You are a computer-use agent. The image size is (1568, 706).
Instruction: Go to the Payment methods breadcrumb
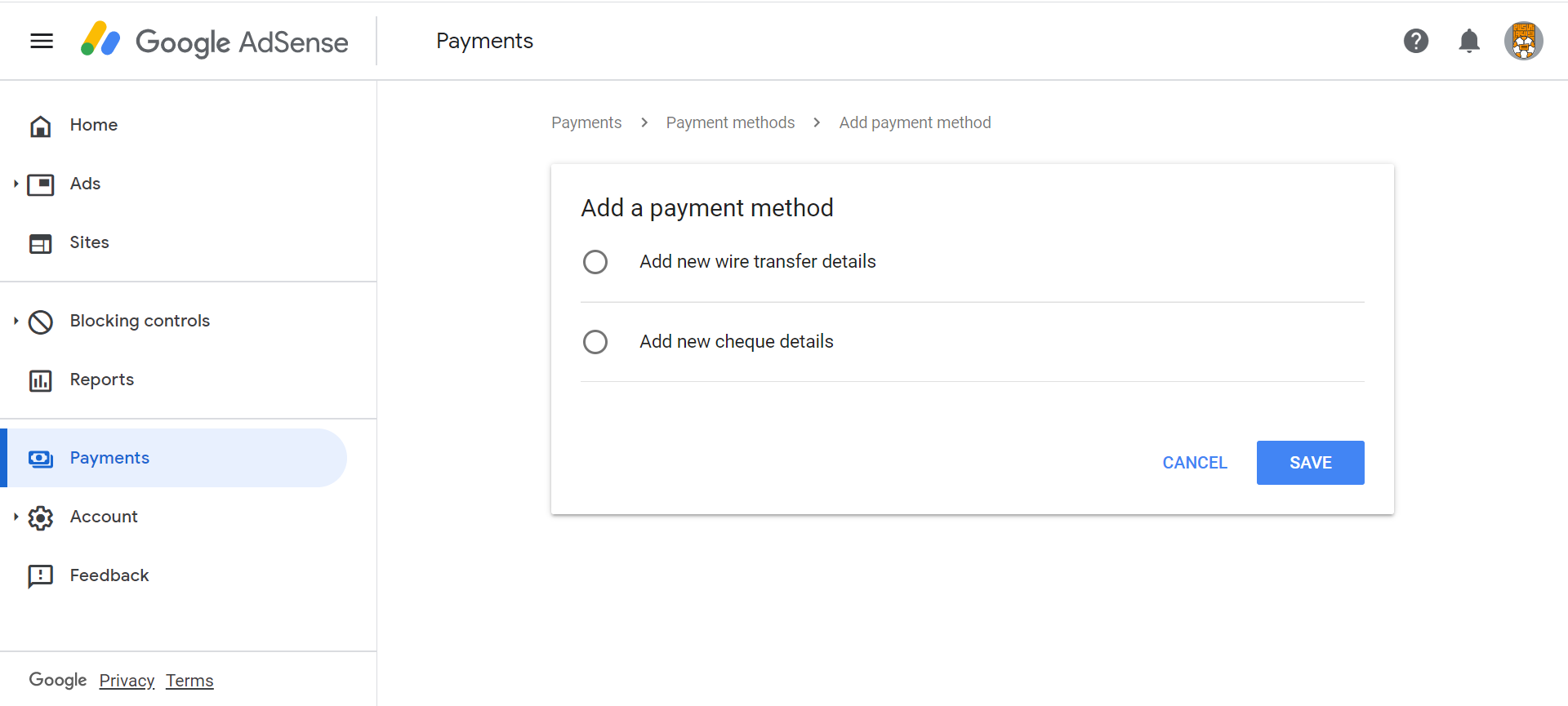click(730, 122)
